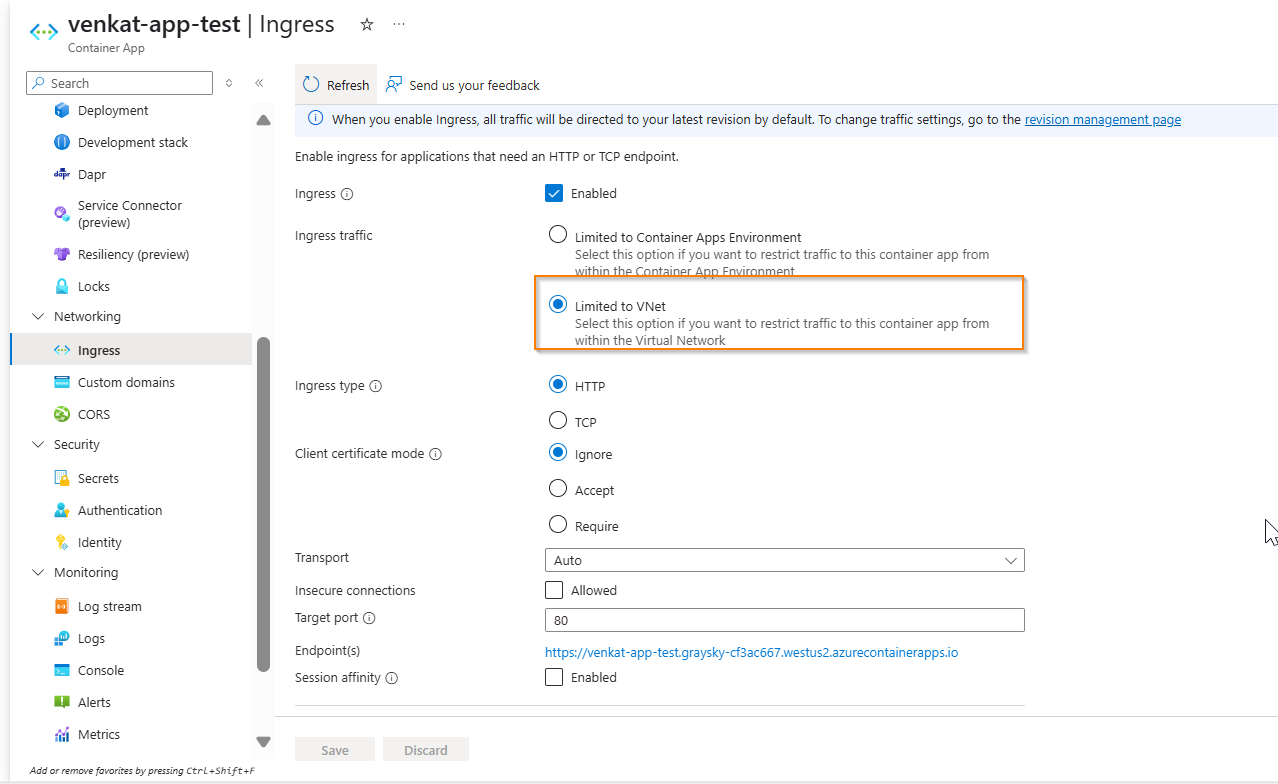Collapse the Networking section
The image size is (1278, 784).
[x=38, y=317]
